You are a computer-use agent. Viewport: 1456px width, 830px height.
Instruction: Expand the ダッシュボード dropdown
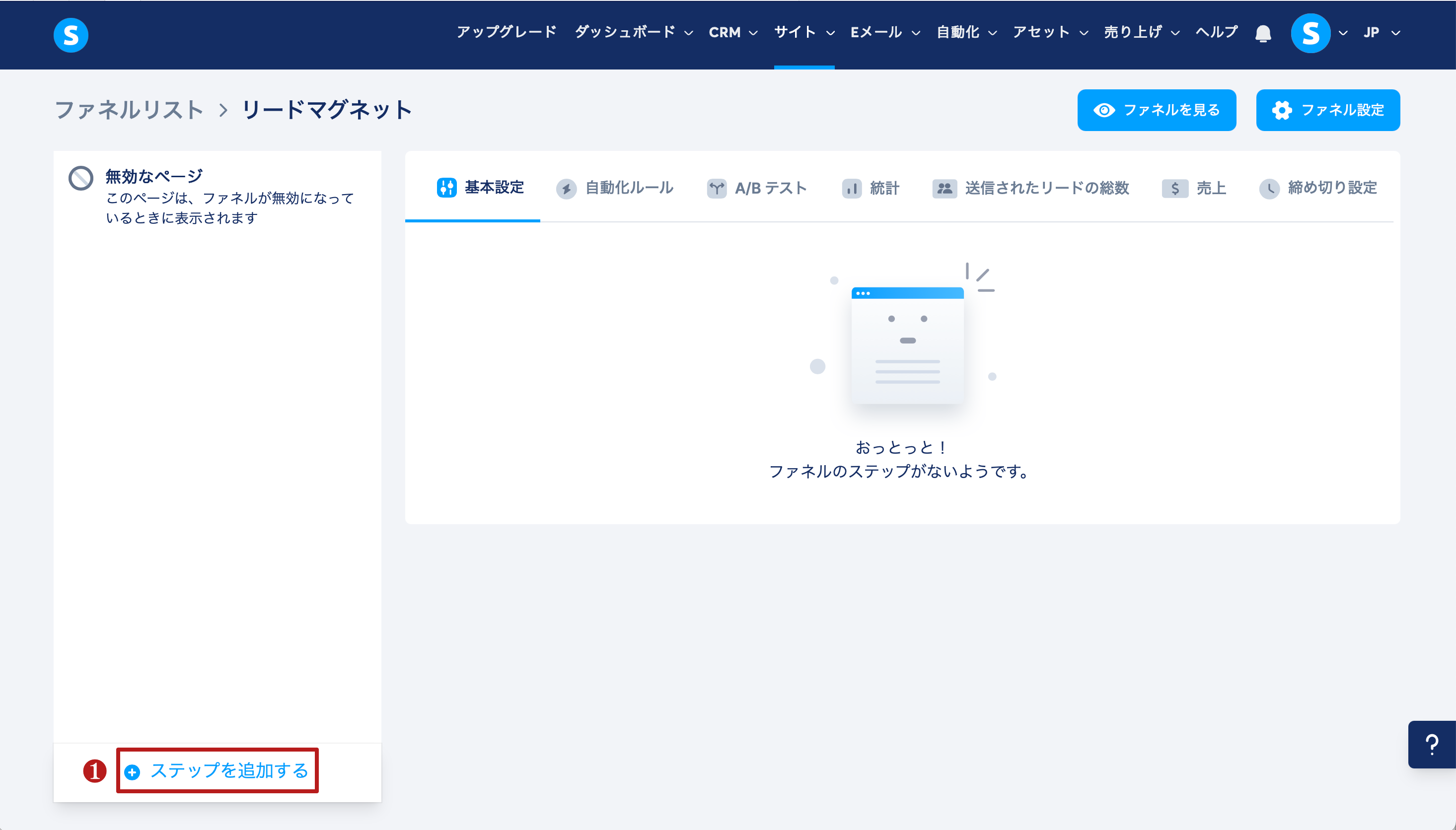tap(689, 33)
